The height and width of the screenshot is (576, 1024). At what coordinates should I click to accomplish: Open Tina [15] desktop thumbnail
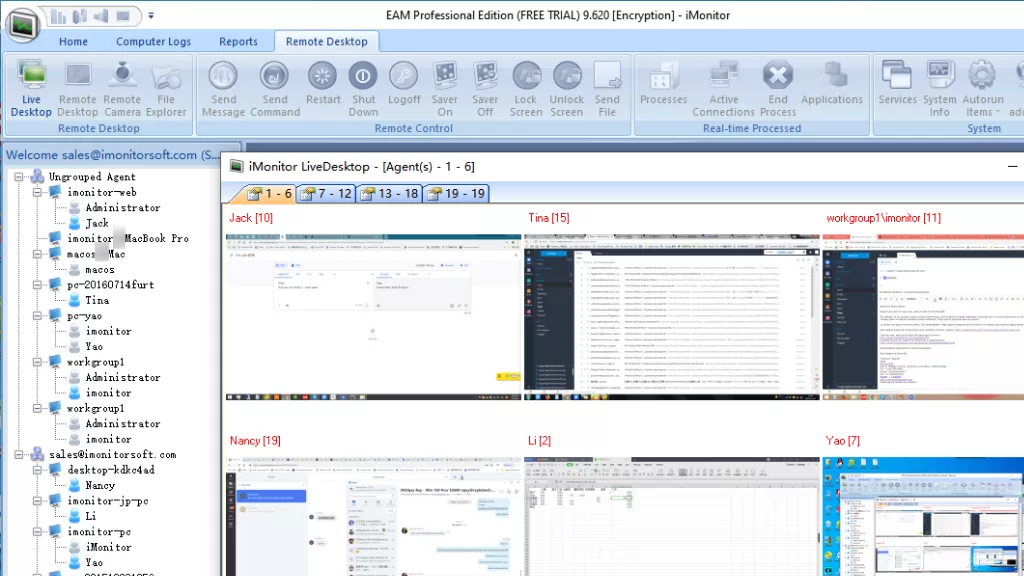[671, 317]
